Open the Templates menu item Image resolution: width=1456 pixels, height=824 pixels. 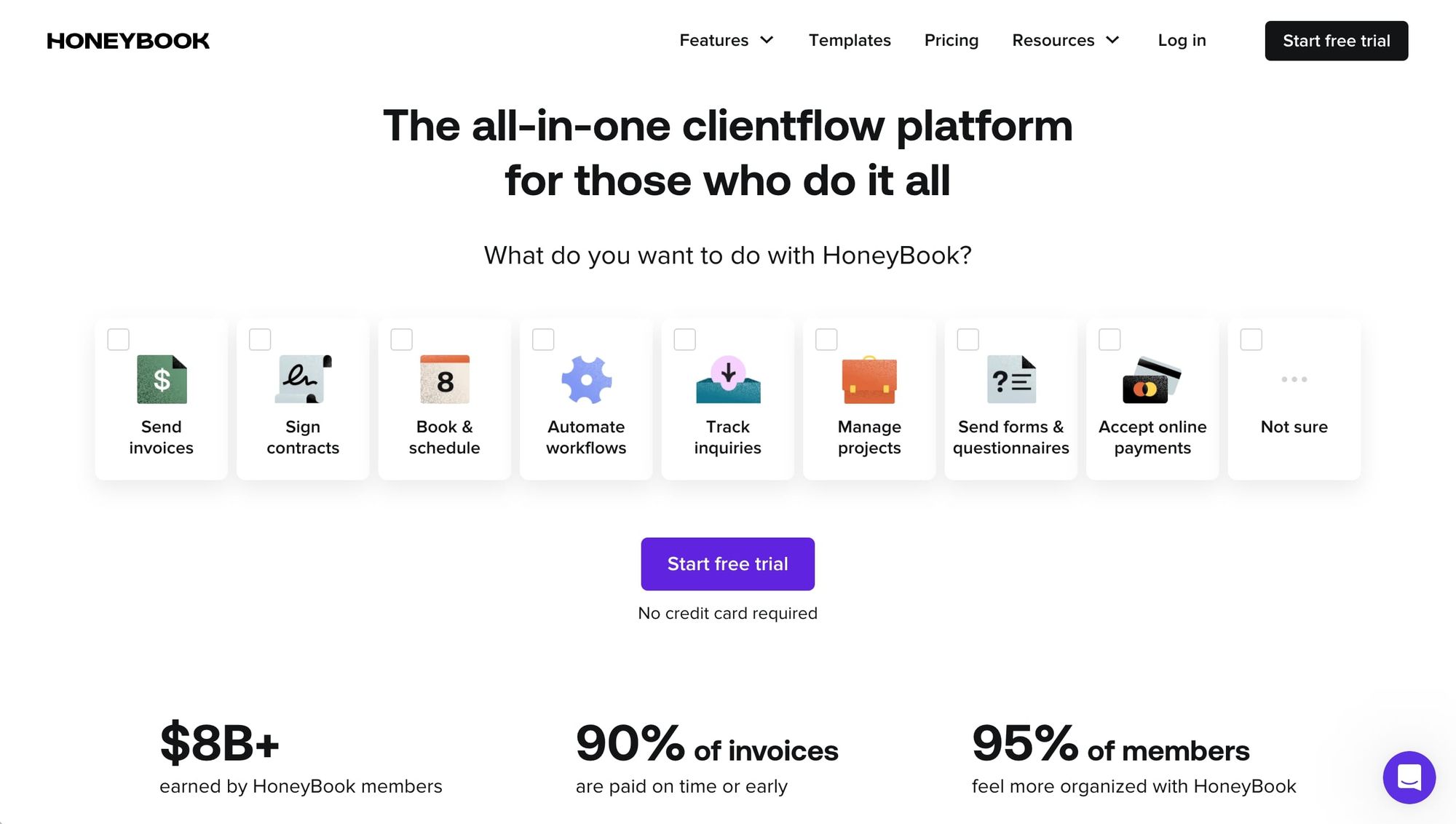coord(850,40)
